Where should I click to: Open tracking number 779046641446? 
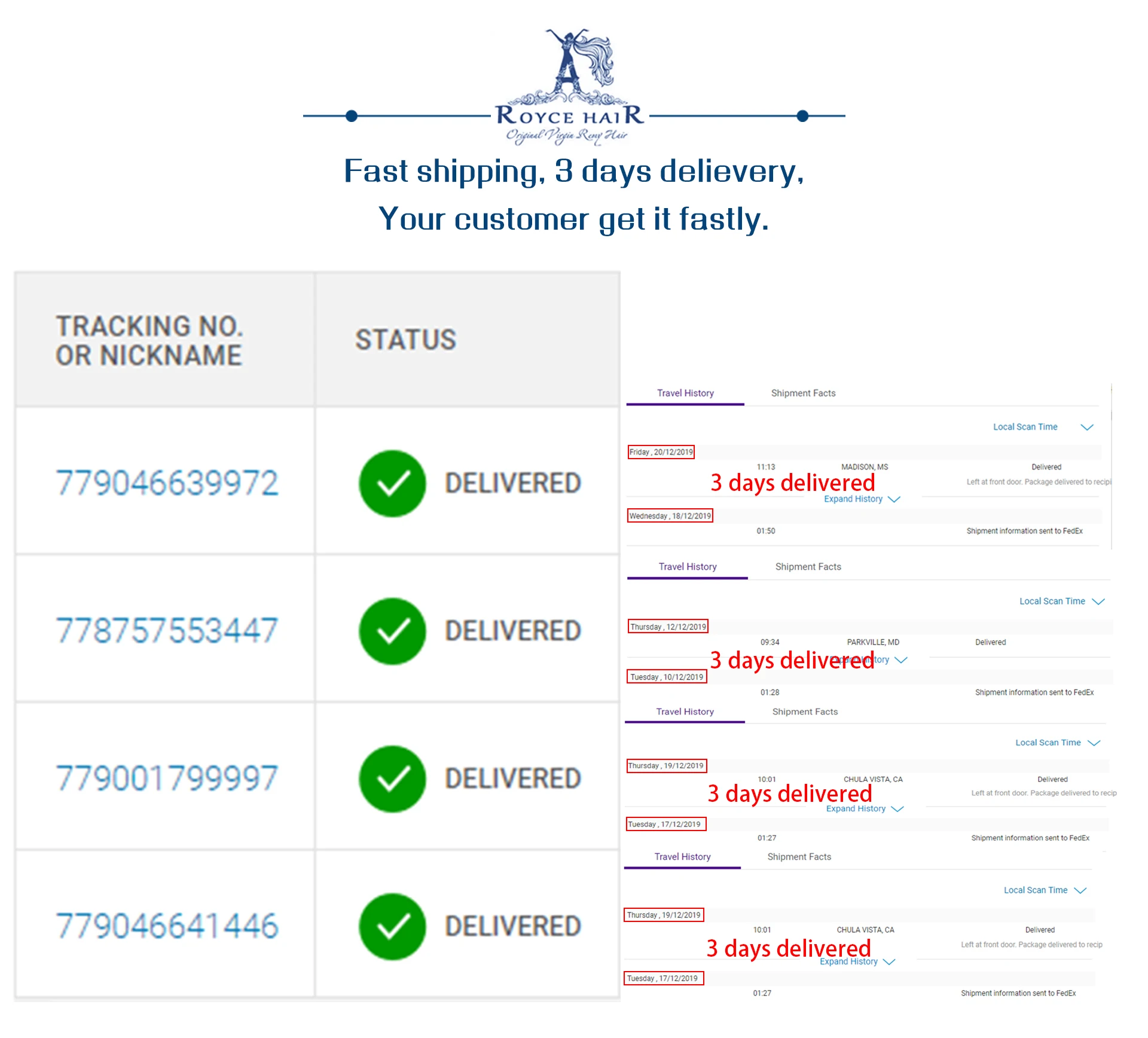point(167,926)
